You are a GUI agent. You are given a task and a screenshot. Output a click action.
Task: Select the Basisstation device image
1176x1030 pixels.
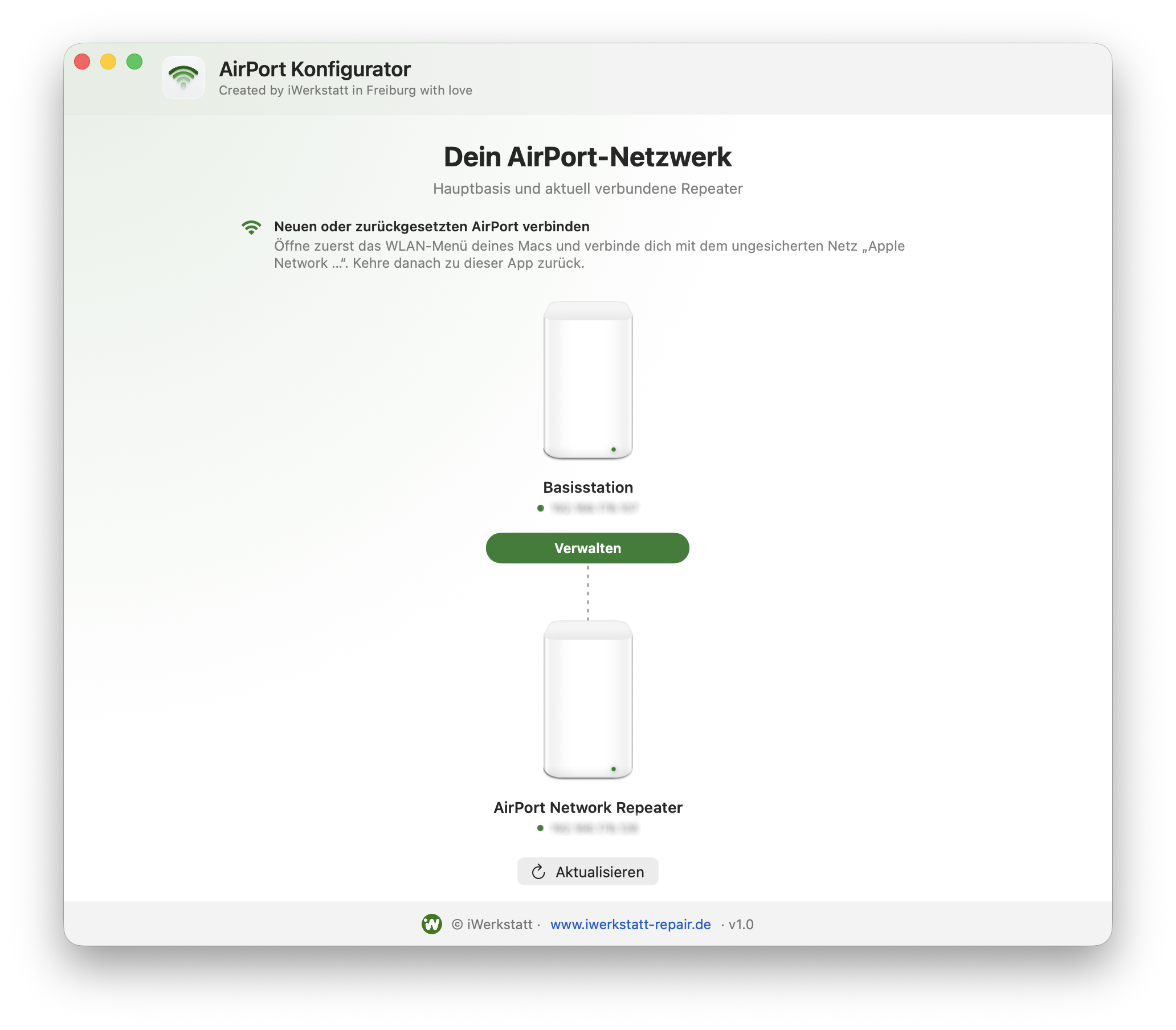pos(587,380)
